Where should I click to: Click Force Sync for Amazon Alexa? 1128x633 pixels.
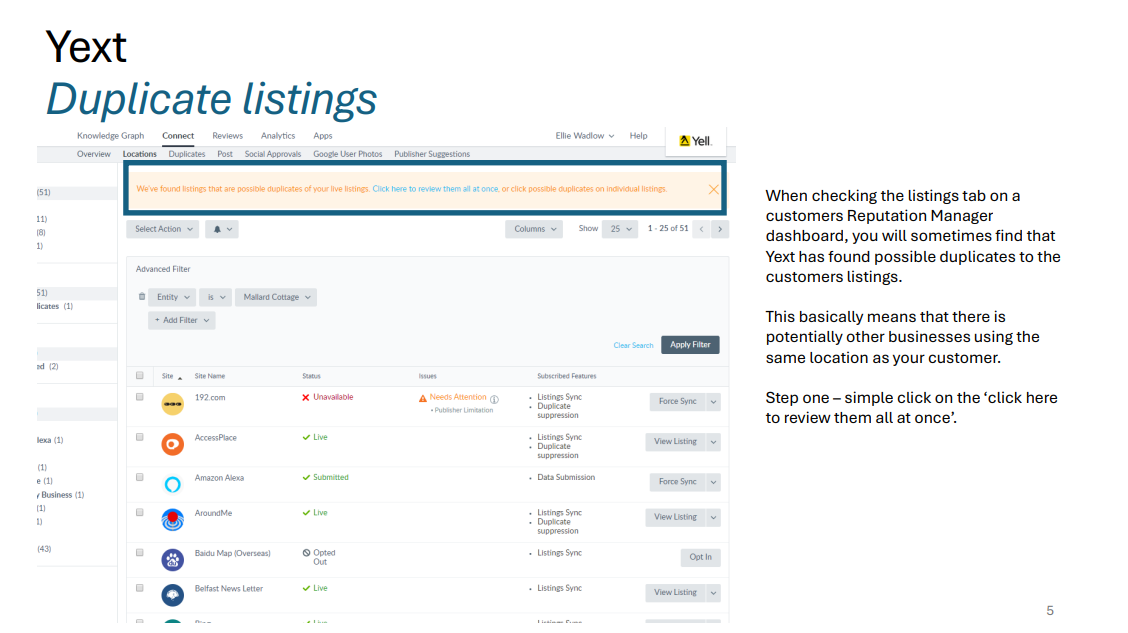(678, 483)
